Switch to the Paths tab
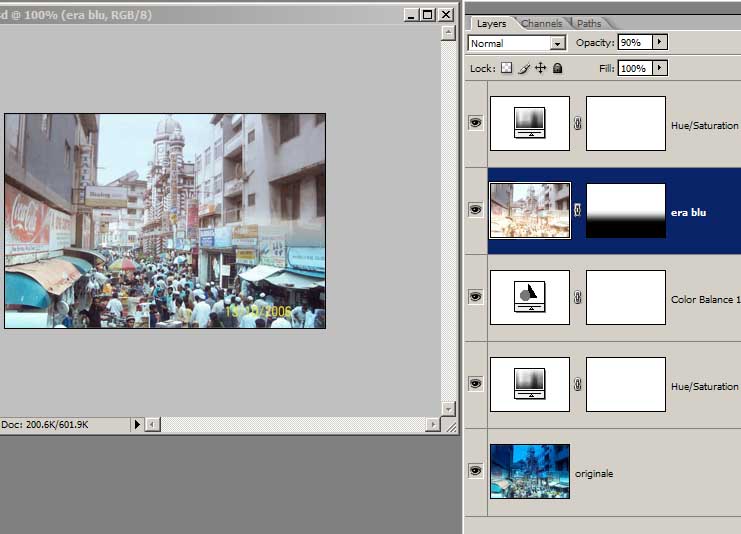 point(589,23)
